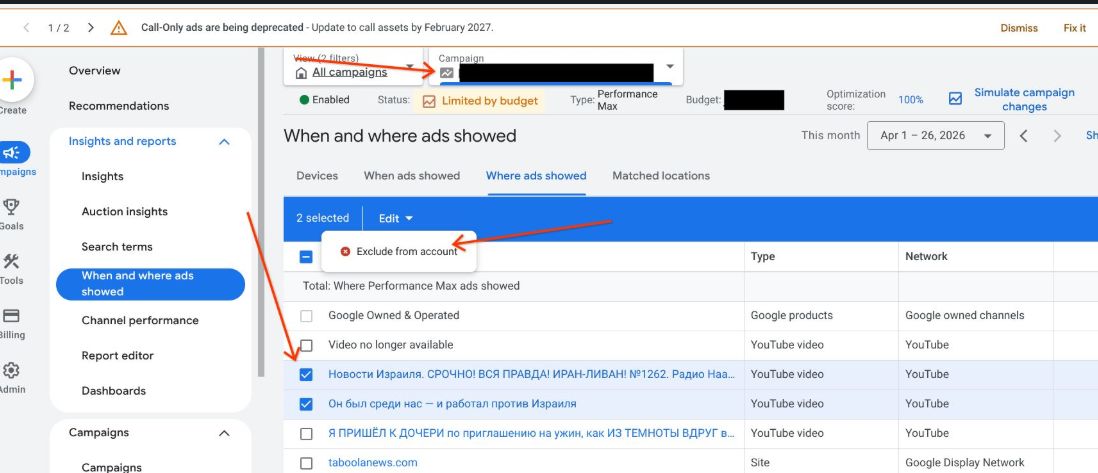Open the Billing card icon
Image resolution: width=1098 pixels, height=473 pixels.
[11, 316]
